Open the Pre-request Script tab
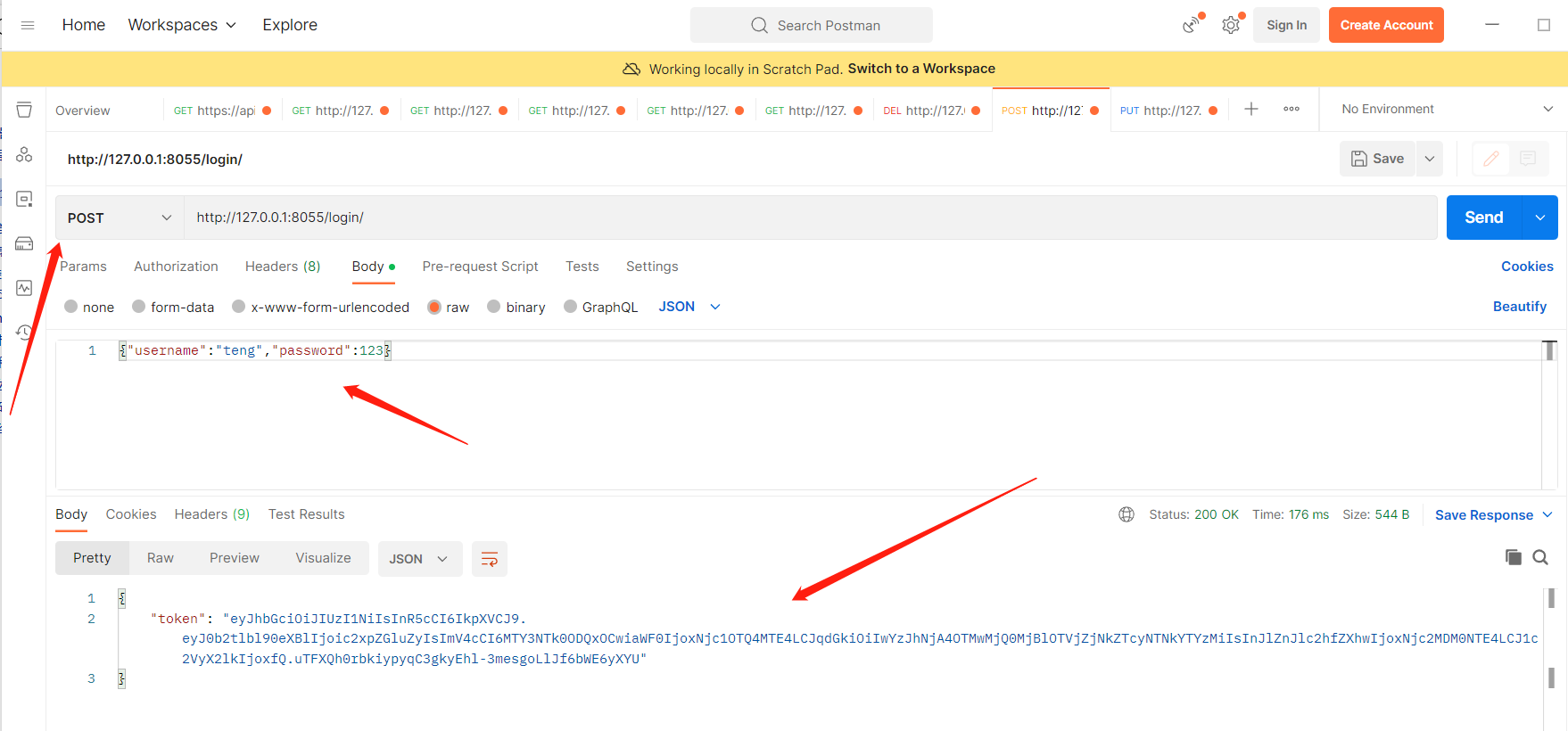Image resolution: width=1568 pixels, height=731 pixels. pos(480,267)
